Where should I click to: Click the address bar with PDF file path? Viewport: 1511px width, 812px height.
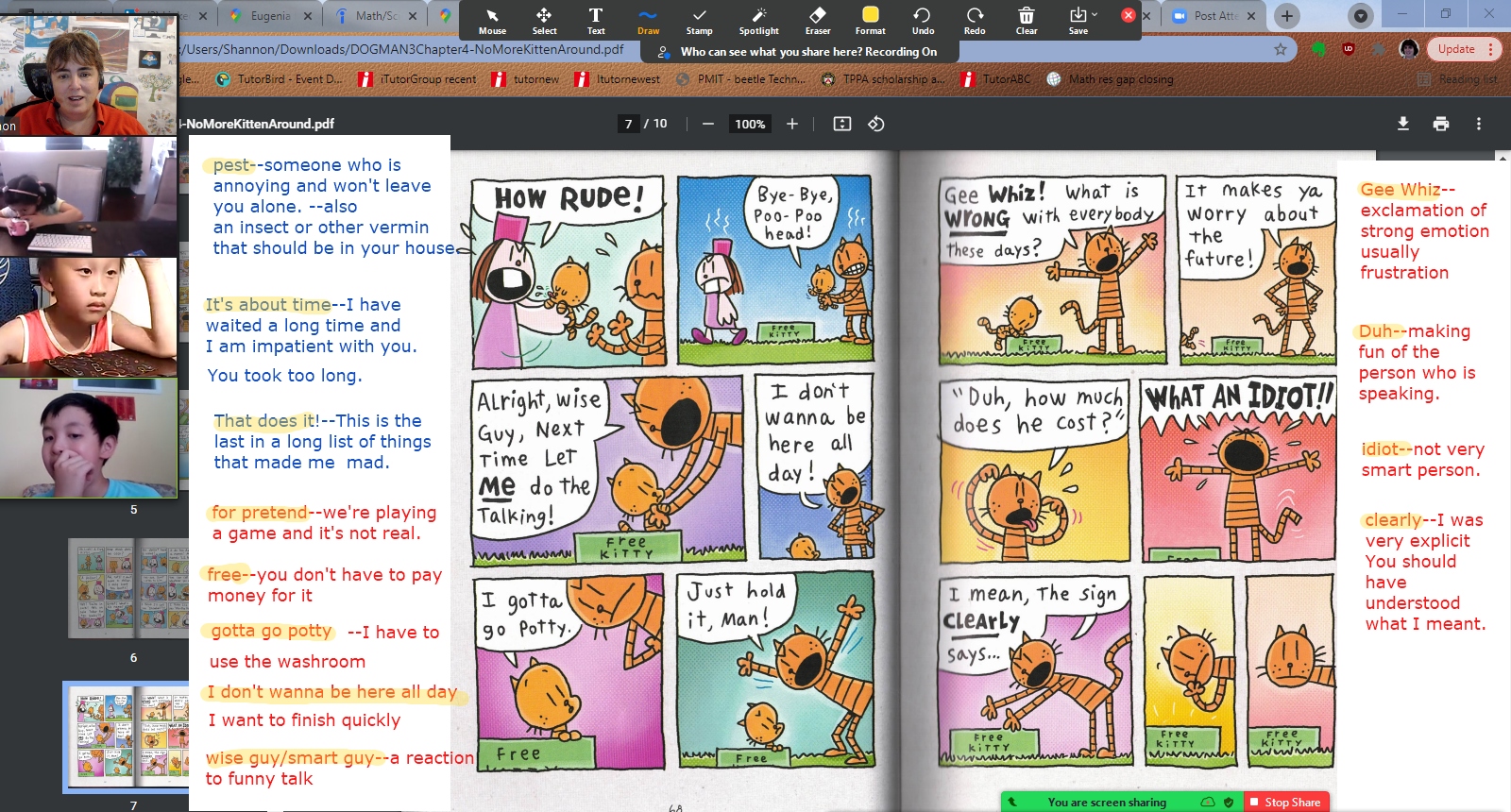pyautogui.click(x=718, y=49)
